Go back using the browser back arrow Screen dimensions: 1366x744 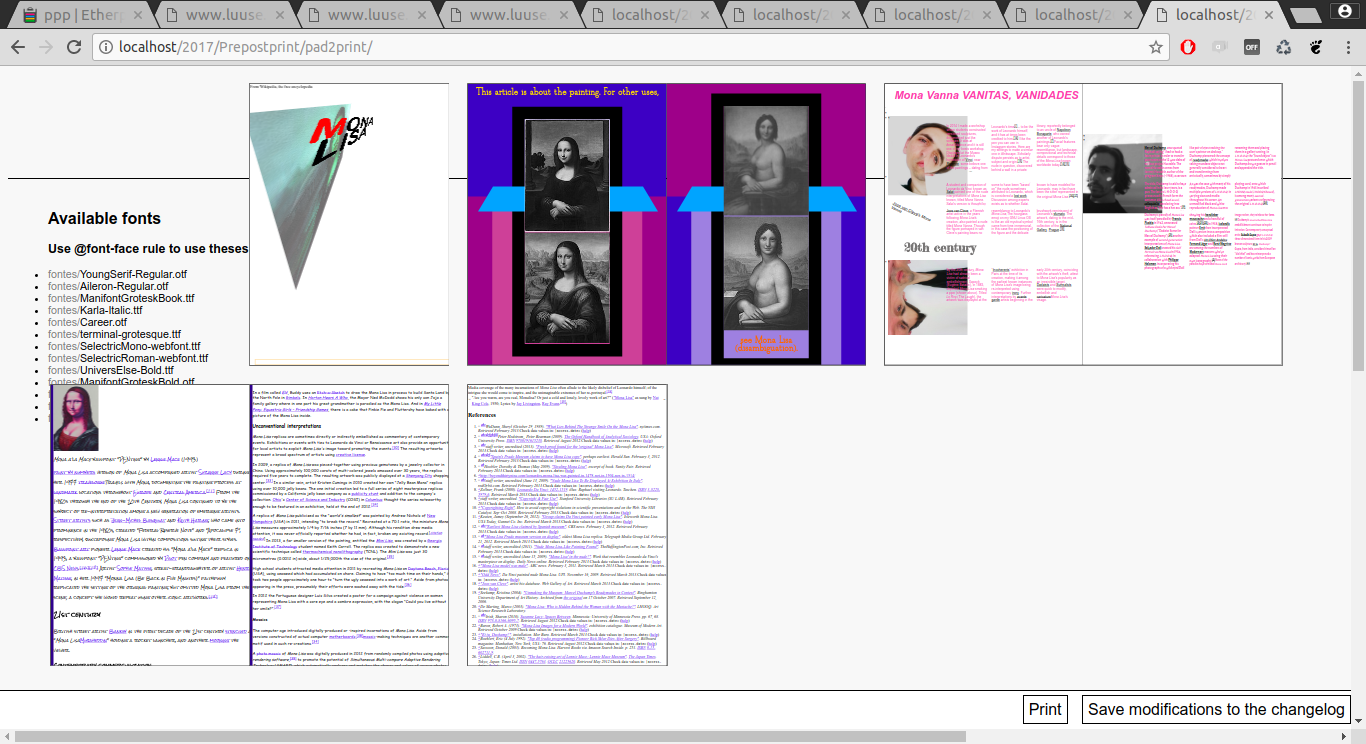18,47
